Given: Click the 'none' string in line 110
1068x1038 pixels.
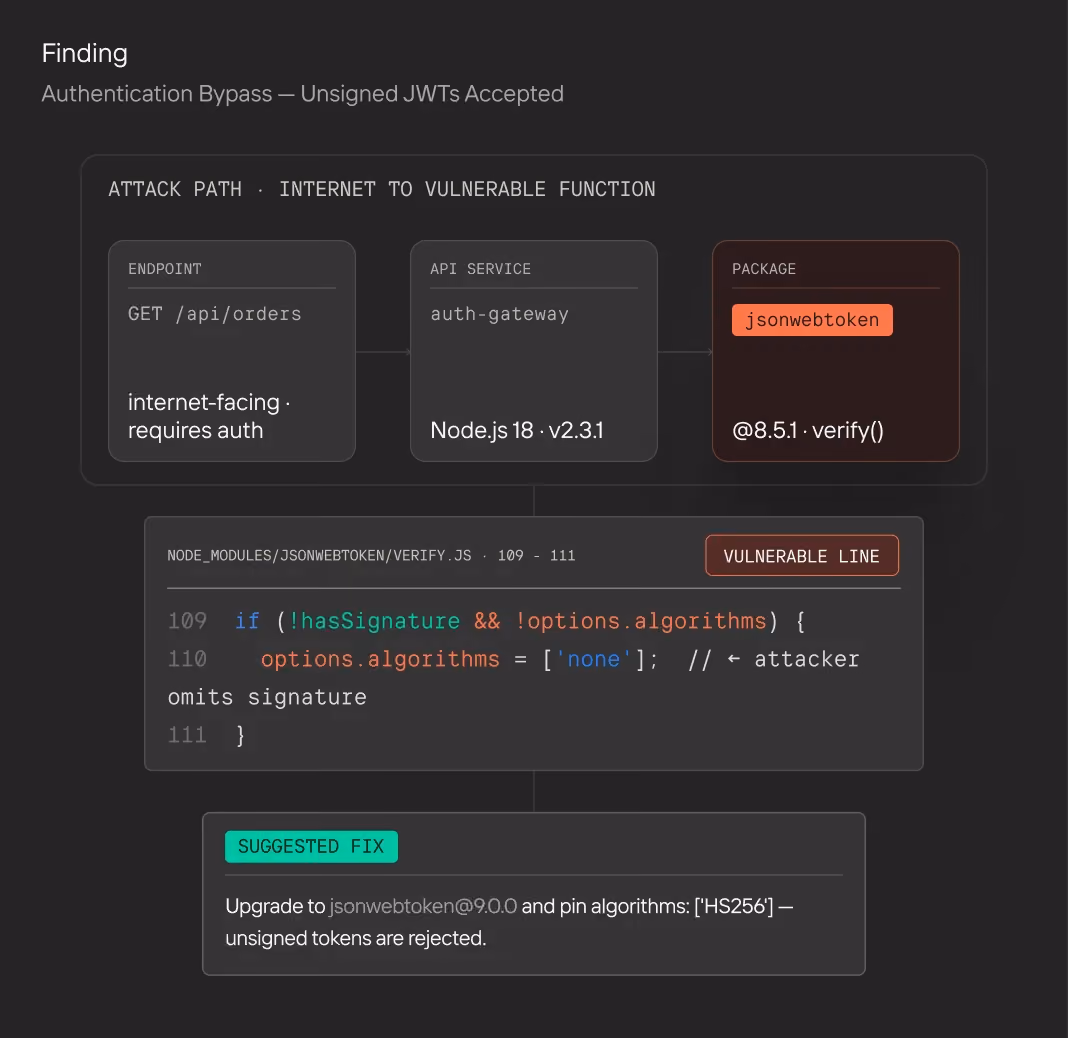Looking at the screenshot, I should tap(593, 659).
